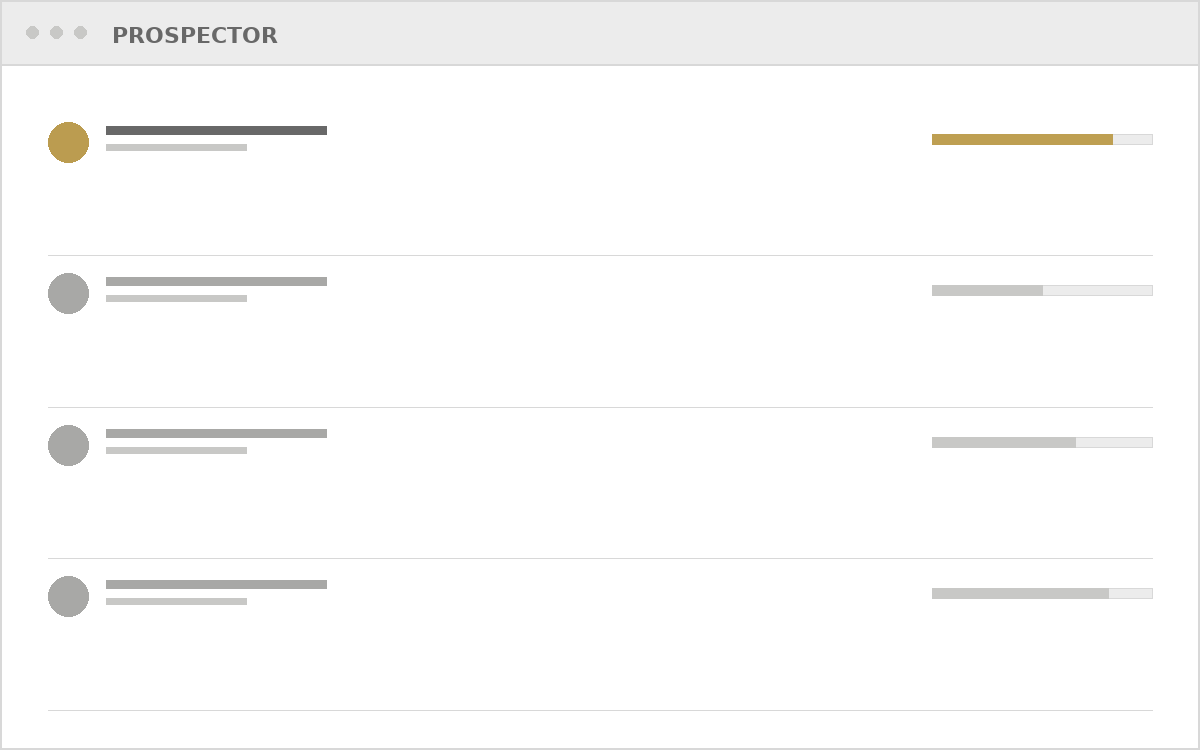Click the second row's half-filled progress bar
1200x750 pixels.
coord(1042,290)
